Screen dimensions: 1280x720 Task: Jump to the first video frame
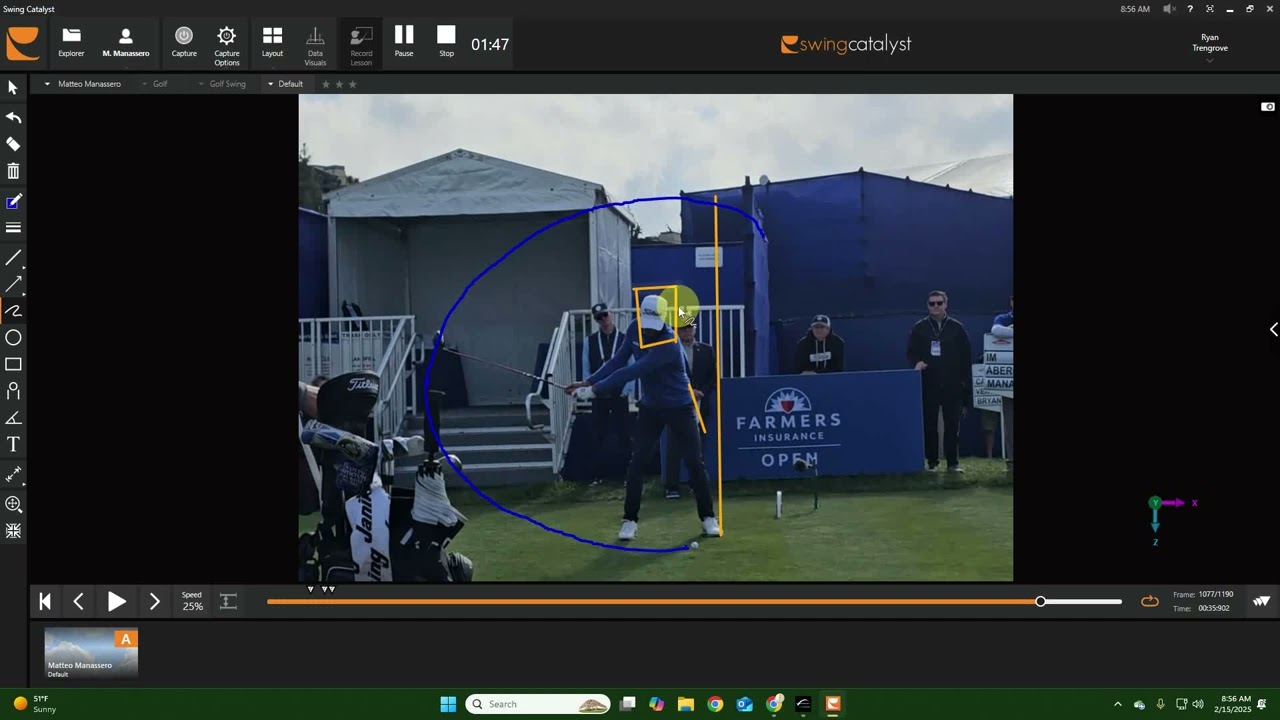(45, 602)
